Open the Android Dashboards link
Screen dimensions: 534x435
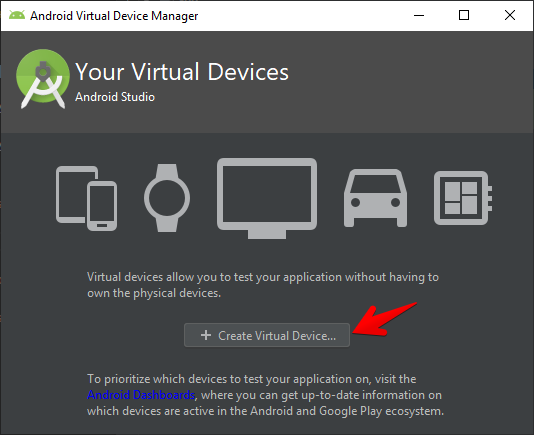(x=141, y=395)
